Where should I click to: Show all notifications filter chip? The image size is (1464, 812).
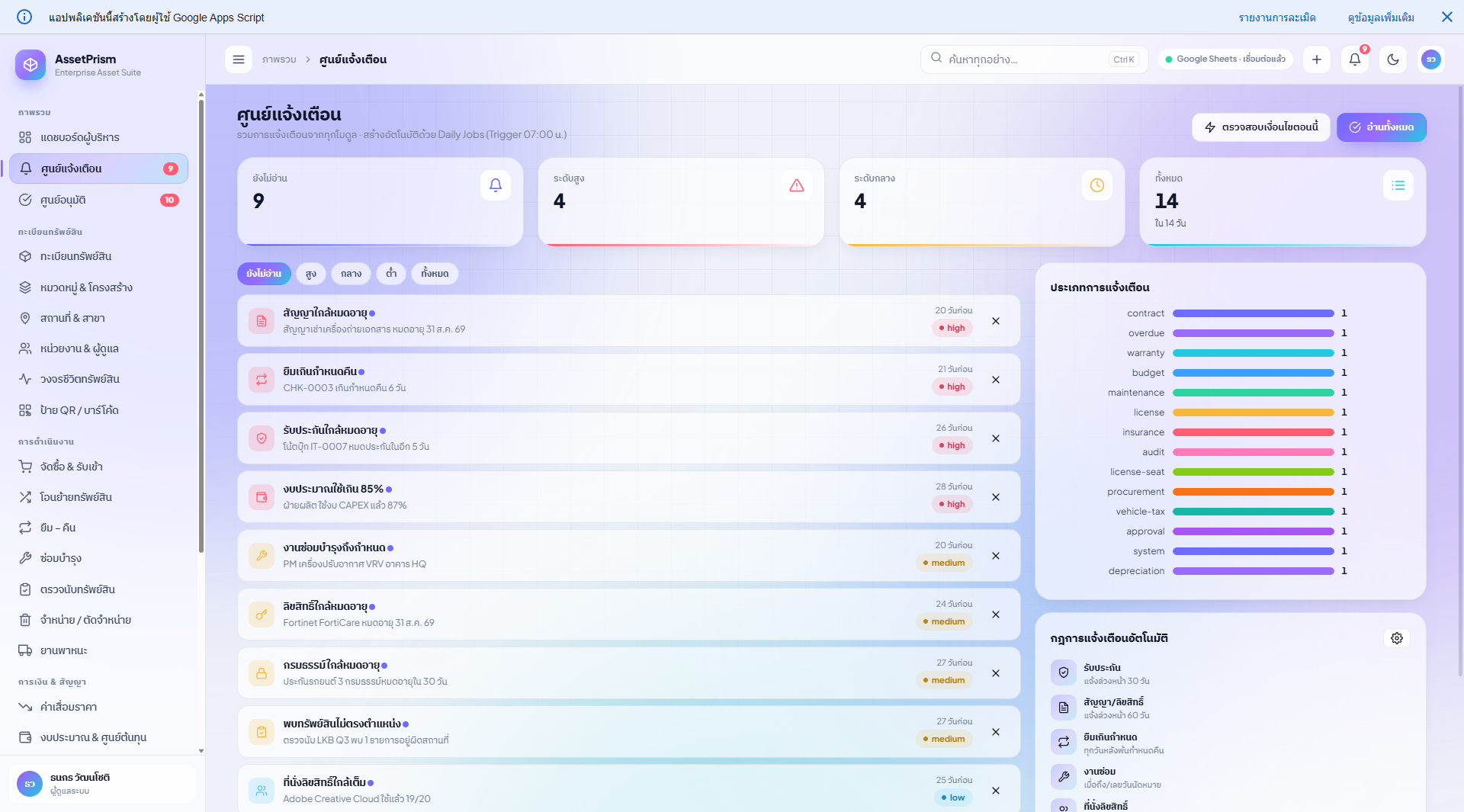coord(435,274)
